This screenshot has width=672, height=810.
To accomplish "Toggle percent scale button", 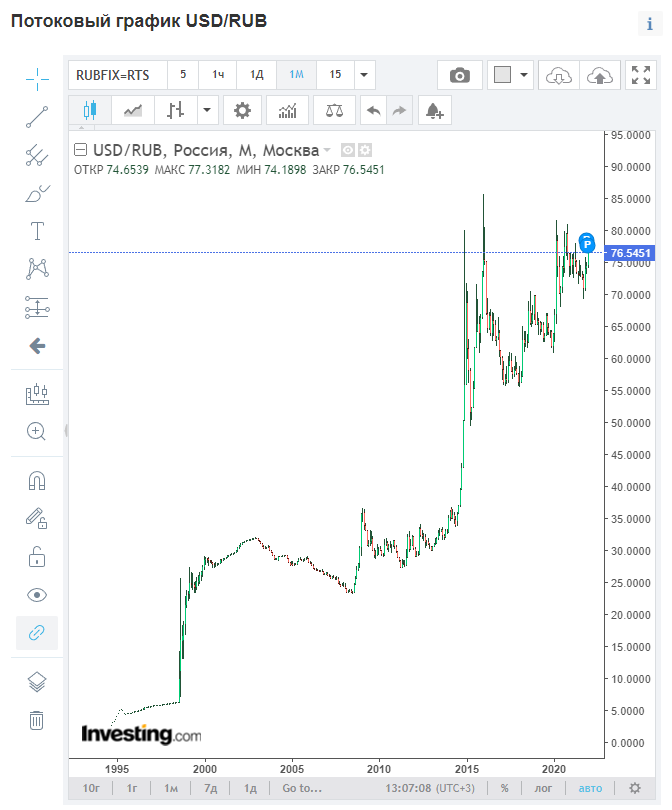I will (x=505, y=788).
